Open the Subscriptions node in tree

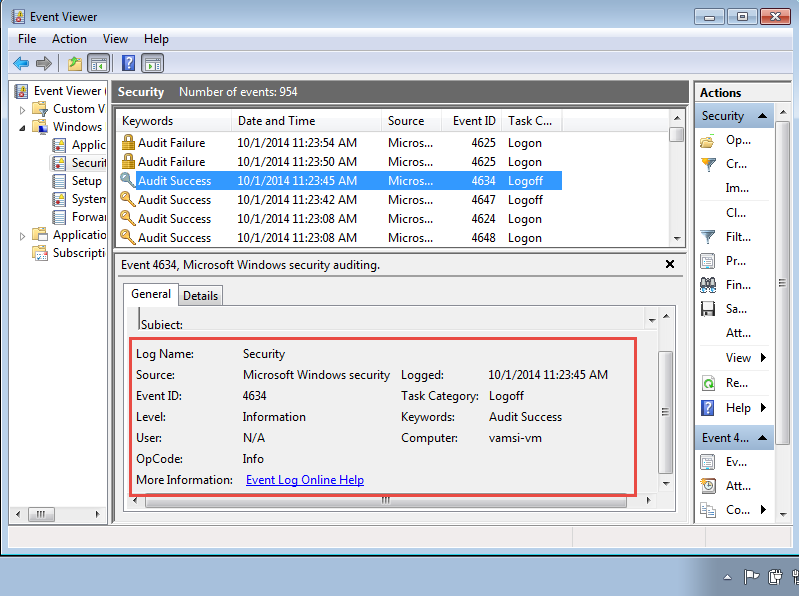68,253
